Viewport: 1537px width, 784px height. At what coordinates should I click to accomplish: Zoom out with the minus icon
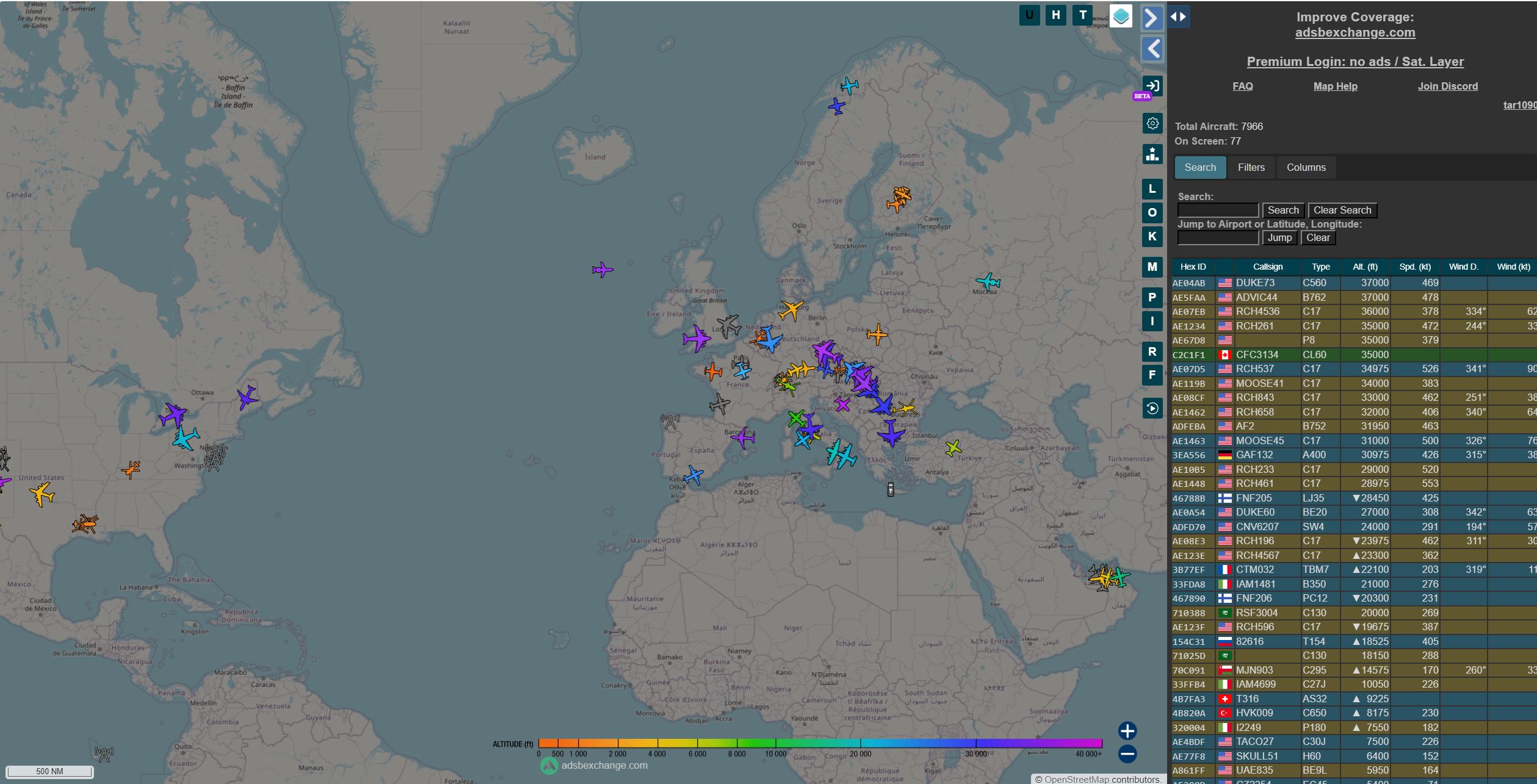click(x=1127, y=754)
